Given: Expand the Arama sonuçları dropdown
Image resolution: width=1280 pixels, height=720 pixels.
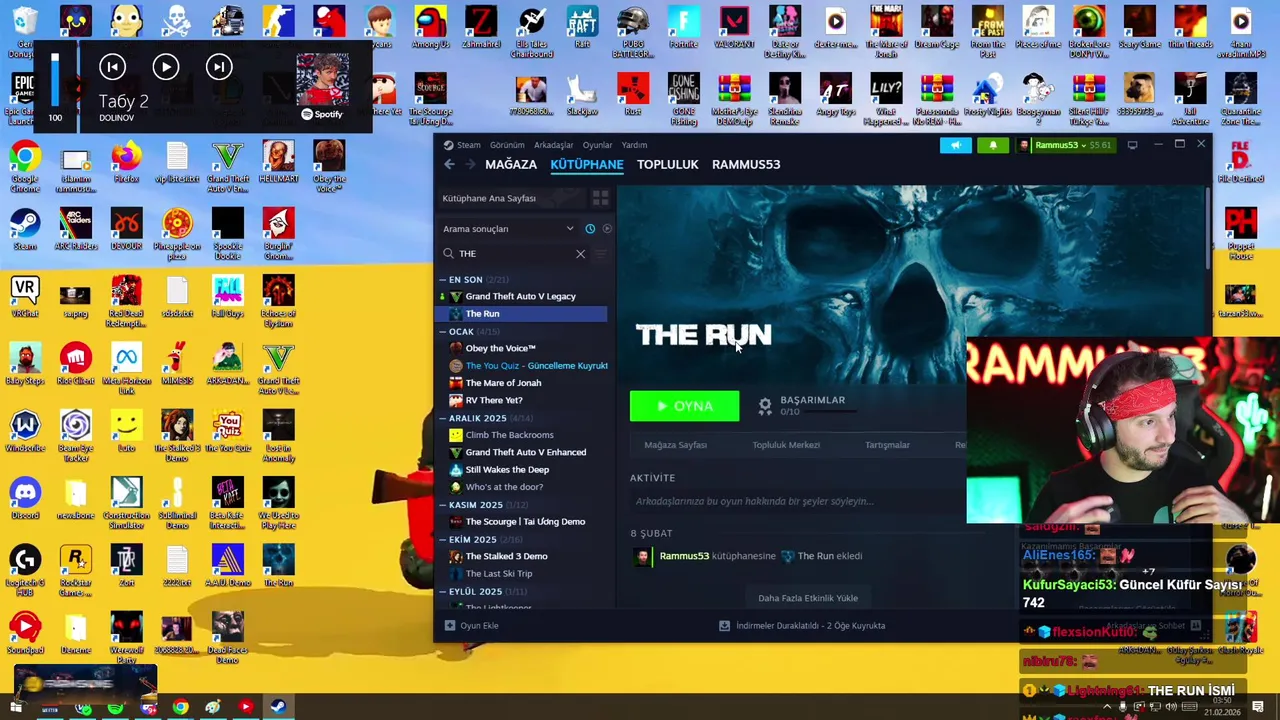Looking at the screenshot, I should click(509, 229).
